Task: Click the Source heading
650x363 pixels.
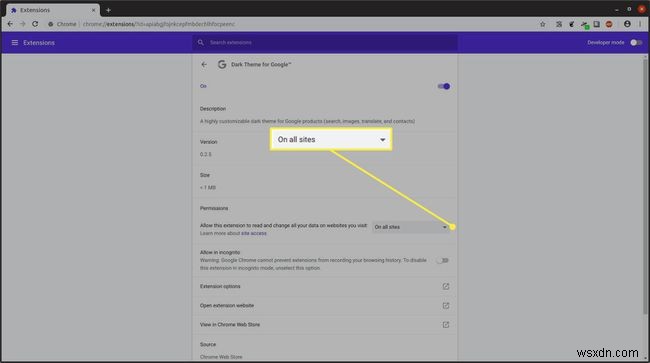Action: [x=208, y=344]
